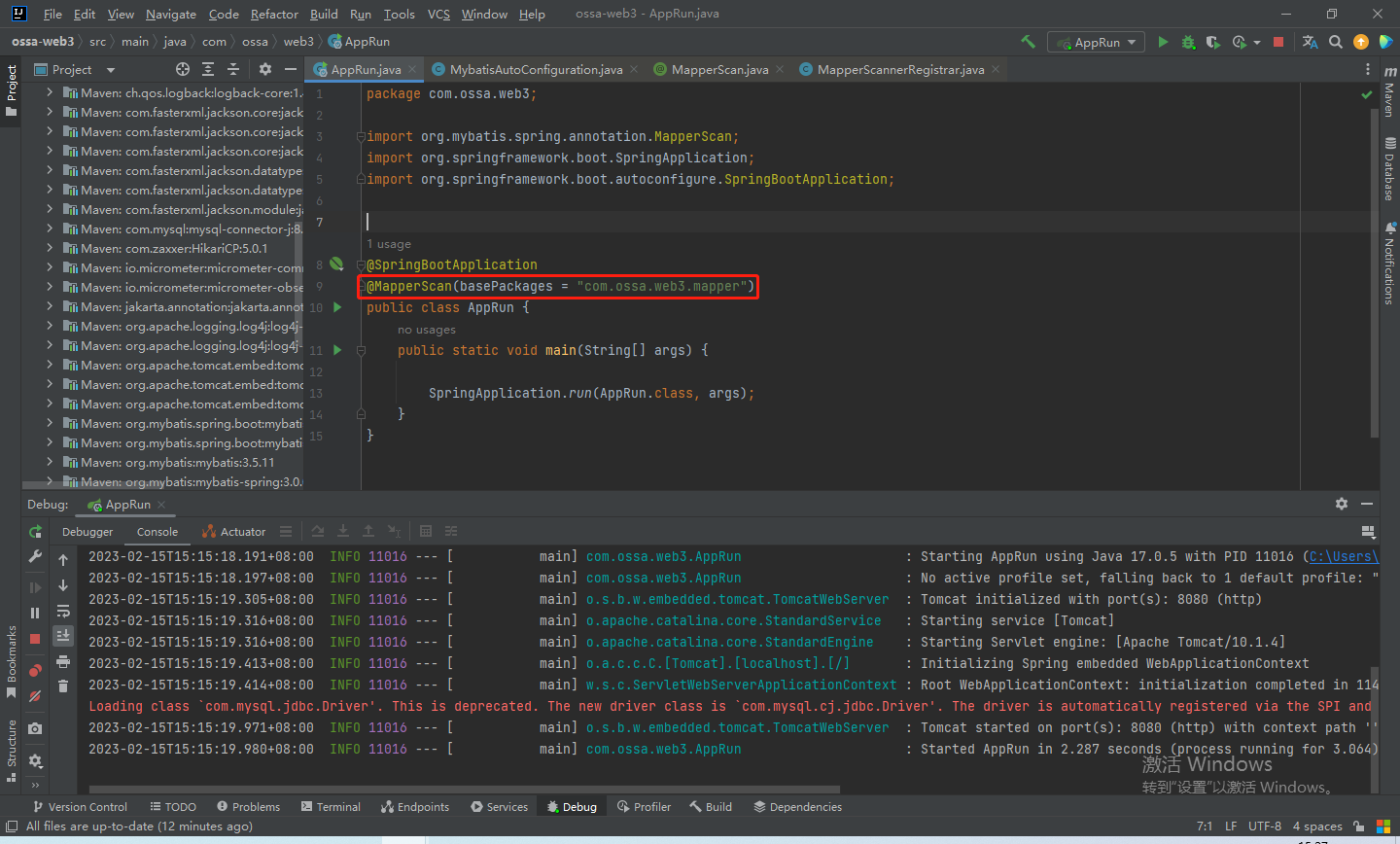Collapse all in the Project panel toolbar

tap(233, 69)
